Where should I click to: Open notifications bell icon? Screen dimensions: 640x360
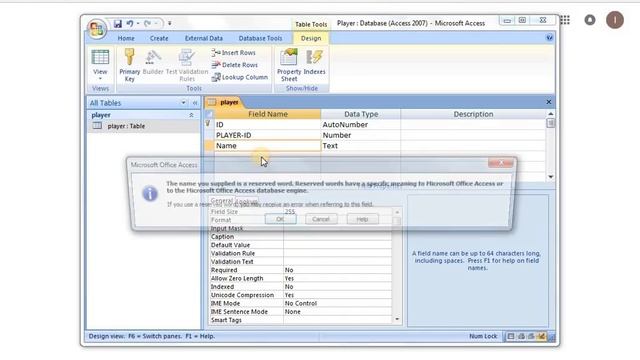coord(590,20)
